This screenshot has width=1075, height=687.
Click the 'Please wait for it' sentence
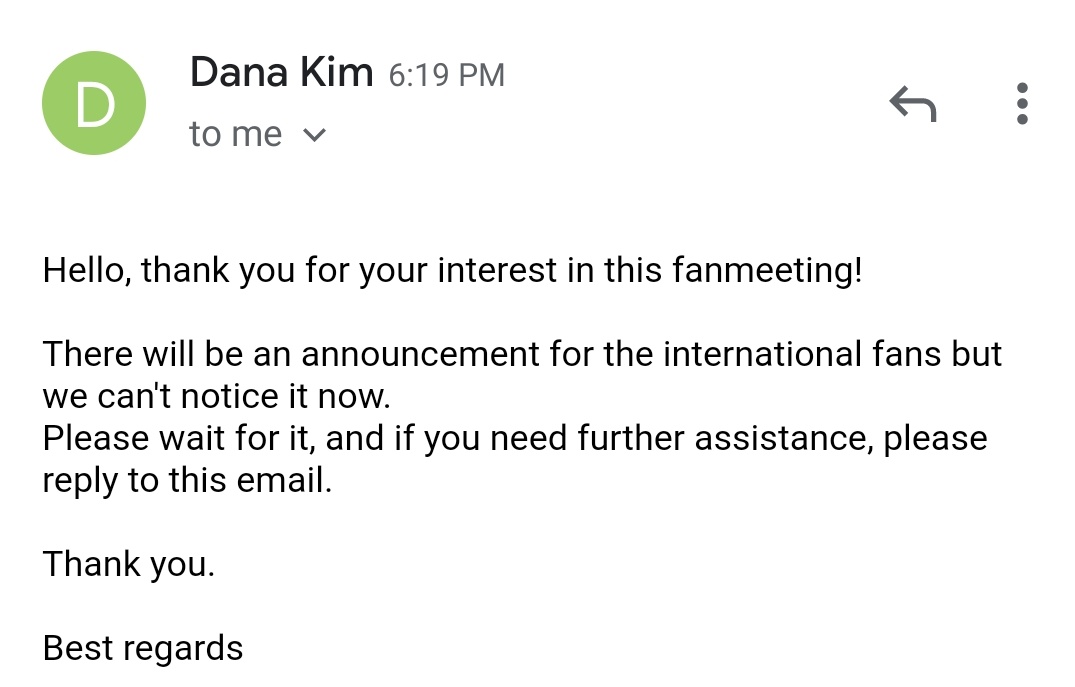[x=515, y=439]
